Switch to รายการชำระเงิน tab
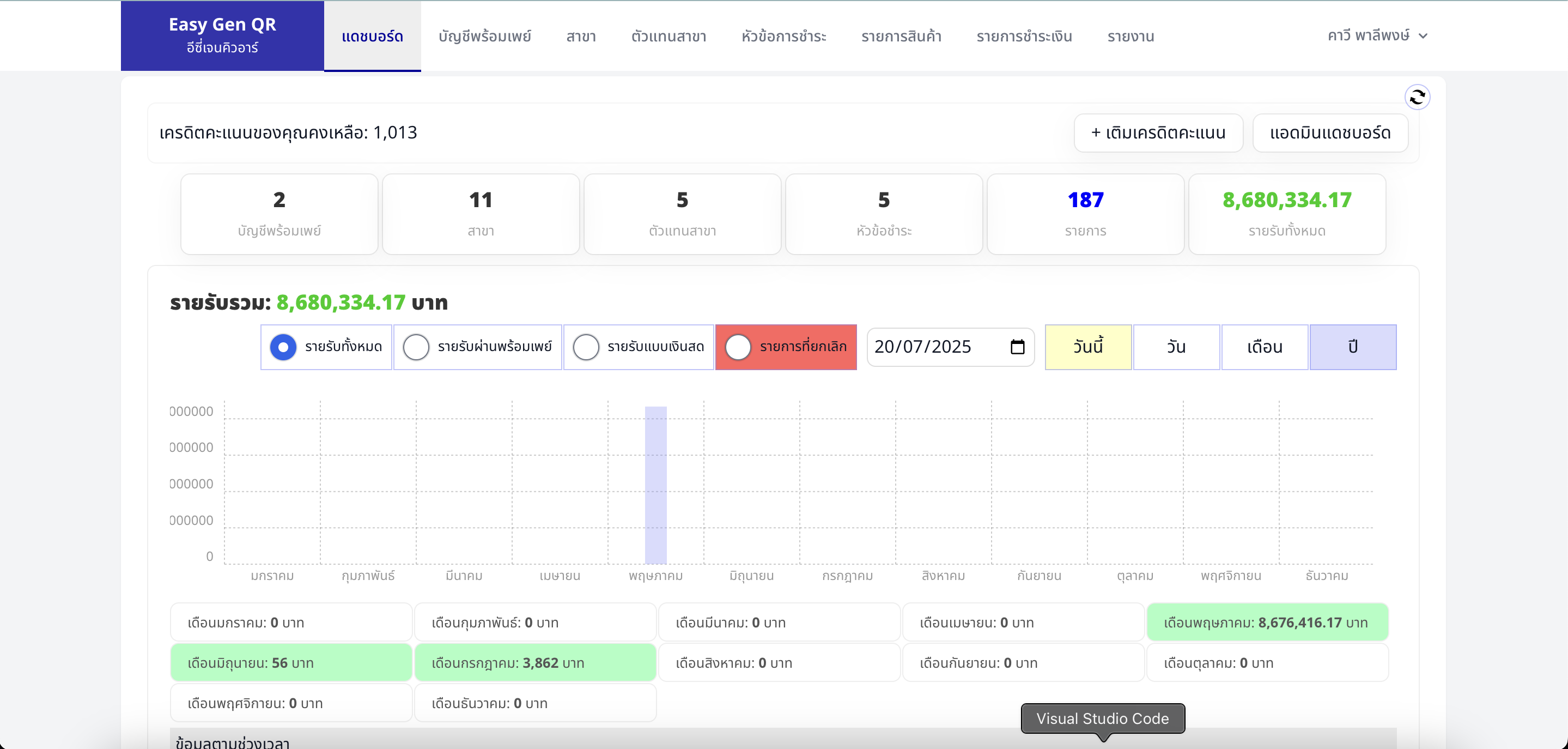 [1024, 37]
